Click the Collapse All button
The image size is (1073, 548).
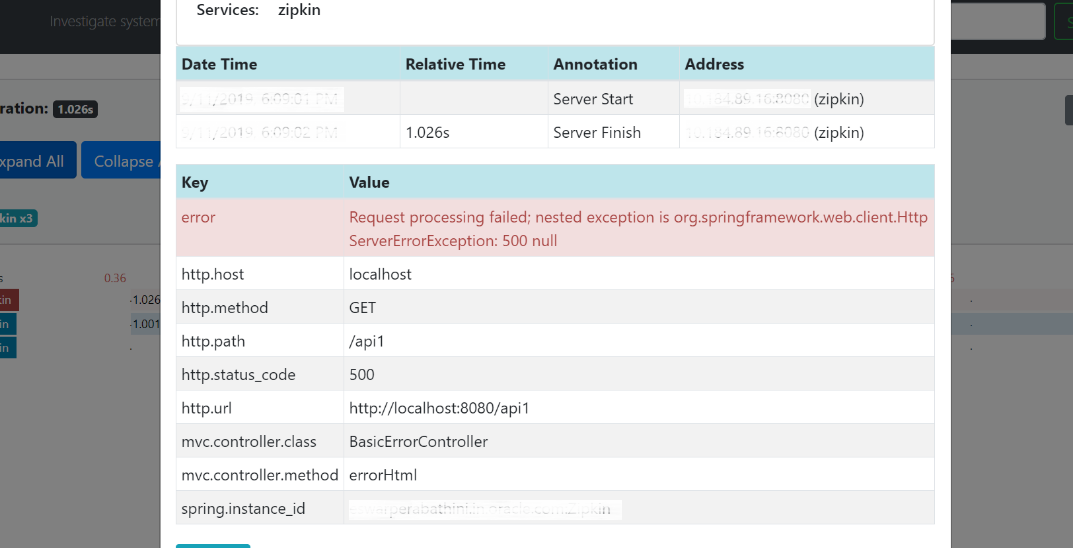121,160
